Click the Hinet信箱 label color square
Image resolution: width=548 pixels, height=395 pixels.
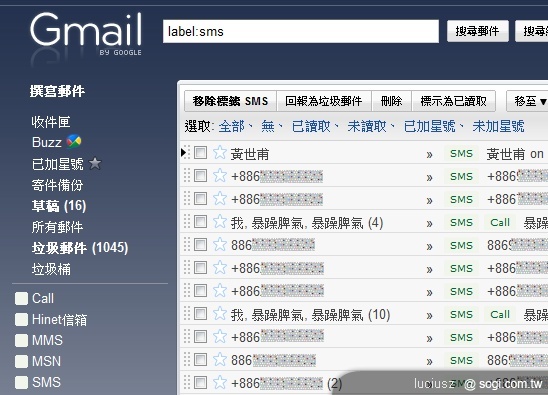pyautogui.click(x=21, y=319)
